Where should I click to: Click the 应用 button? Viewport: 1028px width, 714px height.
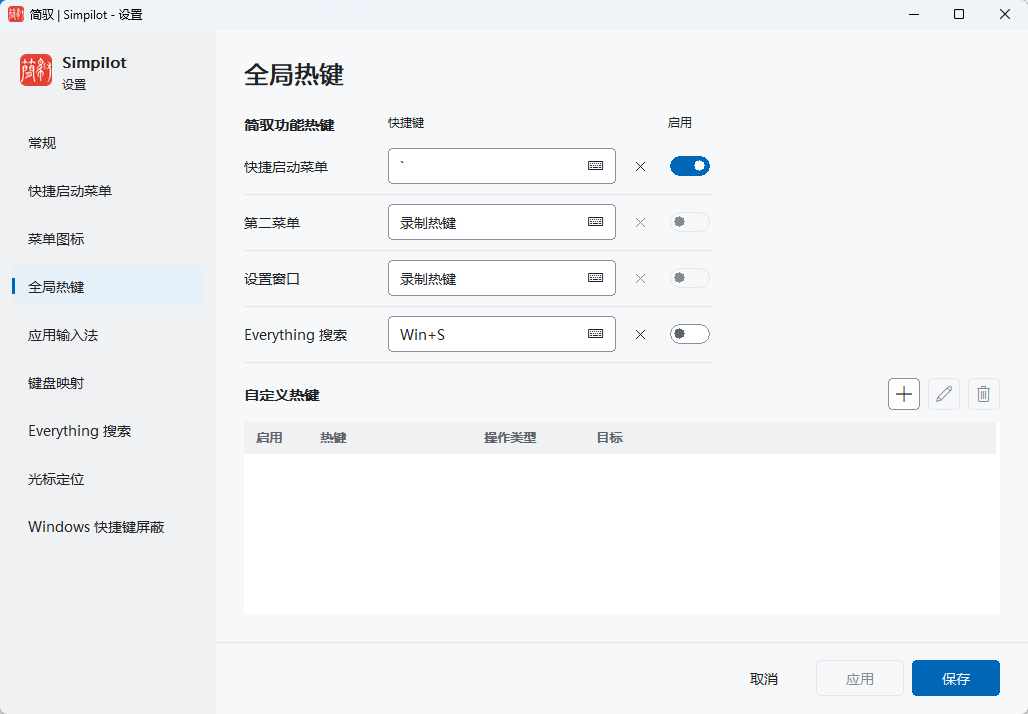tap(860, 679)
